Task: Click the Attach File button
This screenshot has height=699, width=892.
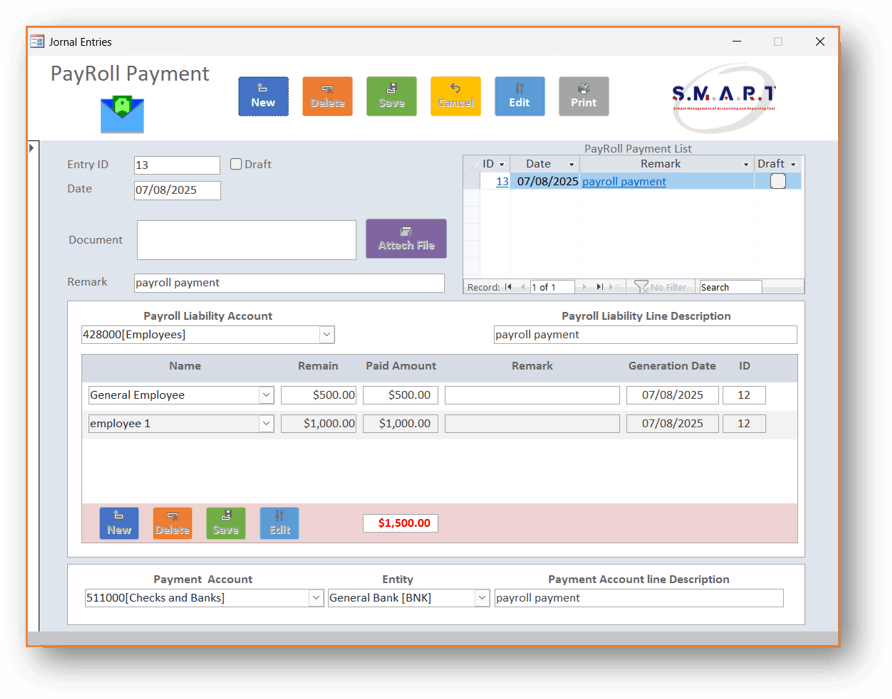Action: [406, 239]
